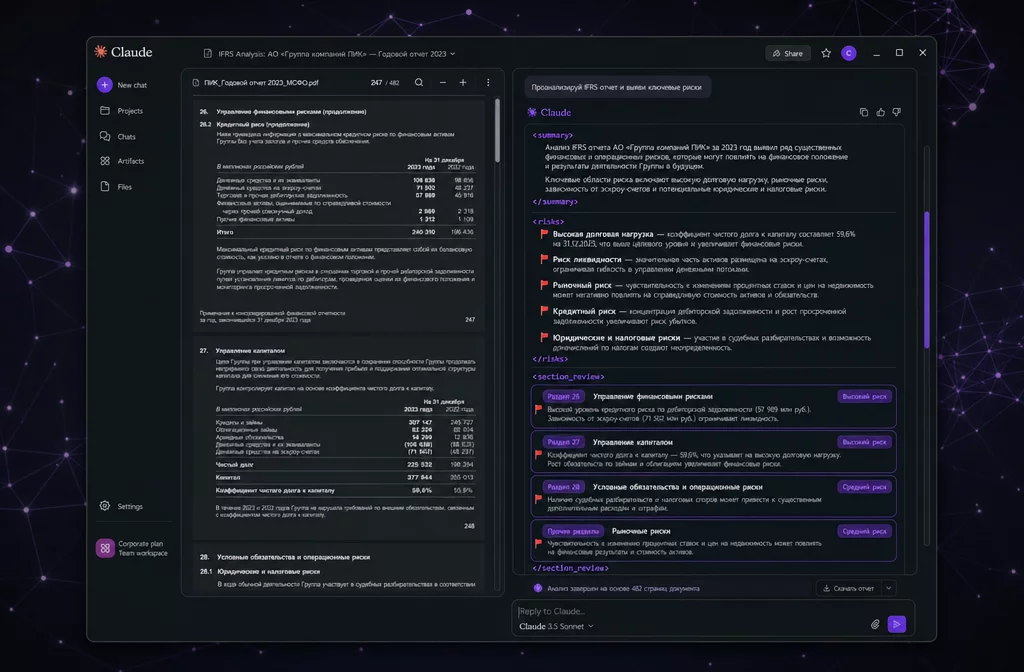
Task: Start a new chat with the plus icon
Action: [104, 85]
